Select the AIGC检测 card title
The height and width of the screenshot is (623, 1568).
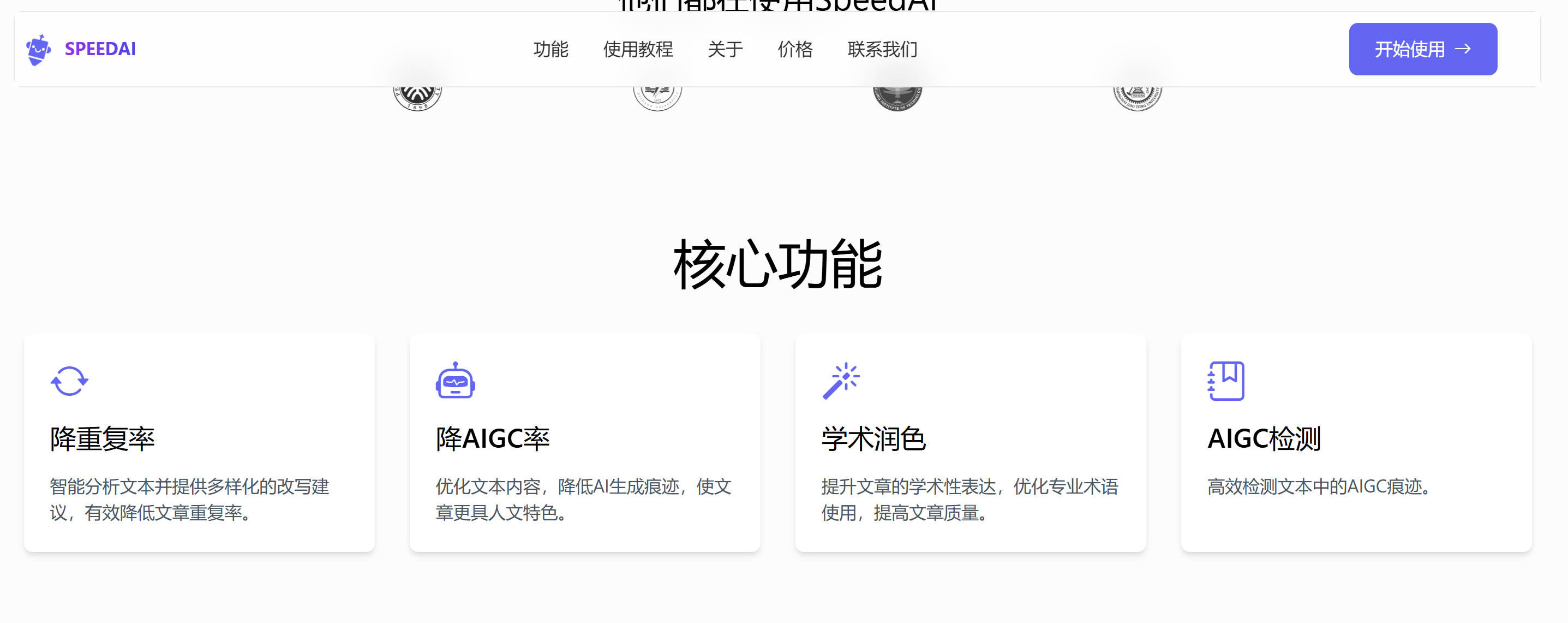coord(1264,439)
